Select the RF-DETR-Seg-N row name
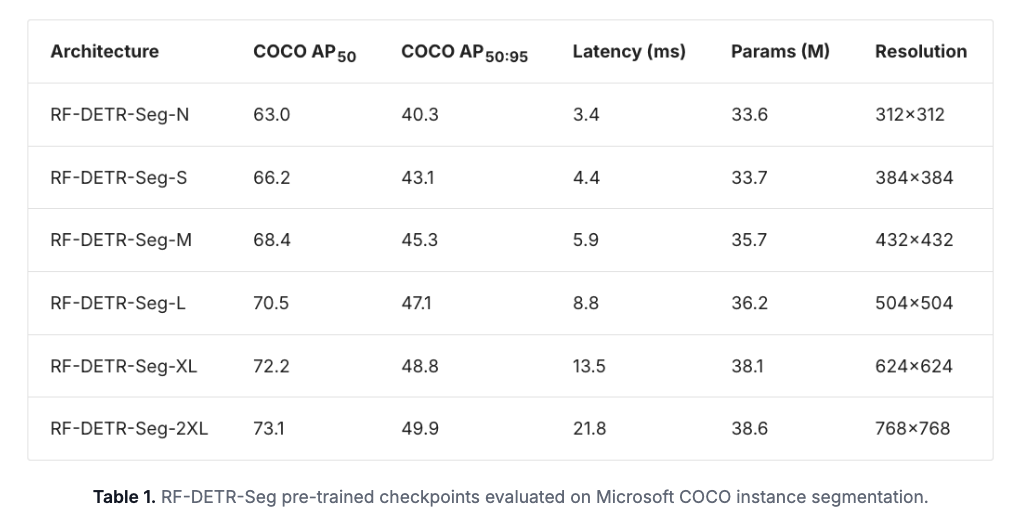 click(x=119, y=115)
